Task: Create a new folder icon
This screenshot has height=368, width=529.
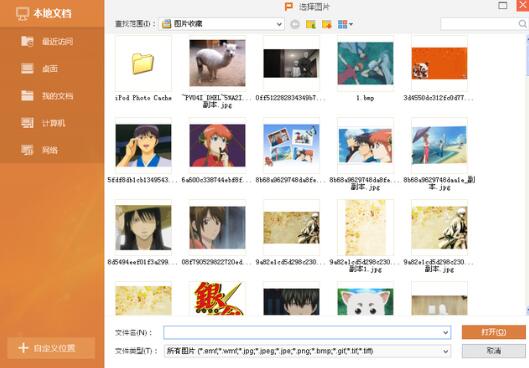Action: [327, 24]
